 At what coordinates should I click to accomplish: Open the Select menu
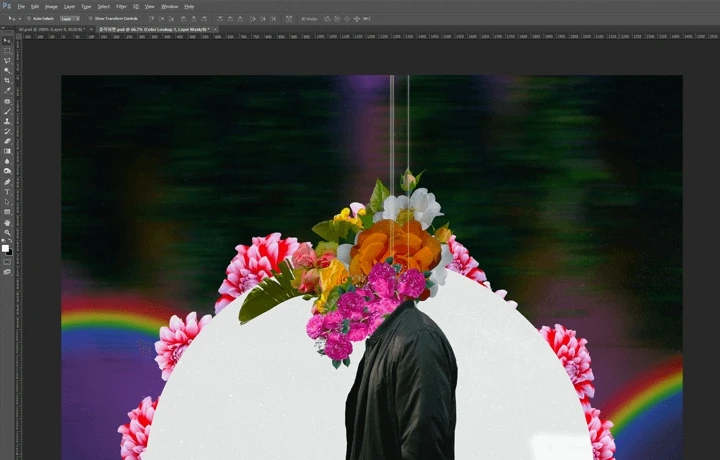coord(104,7)
